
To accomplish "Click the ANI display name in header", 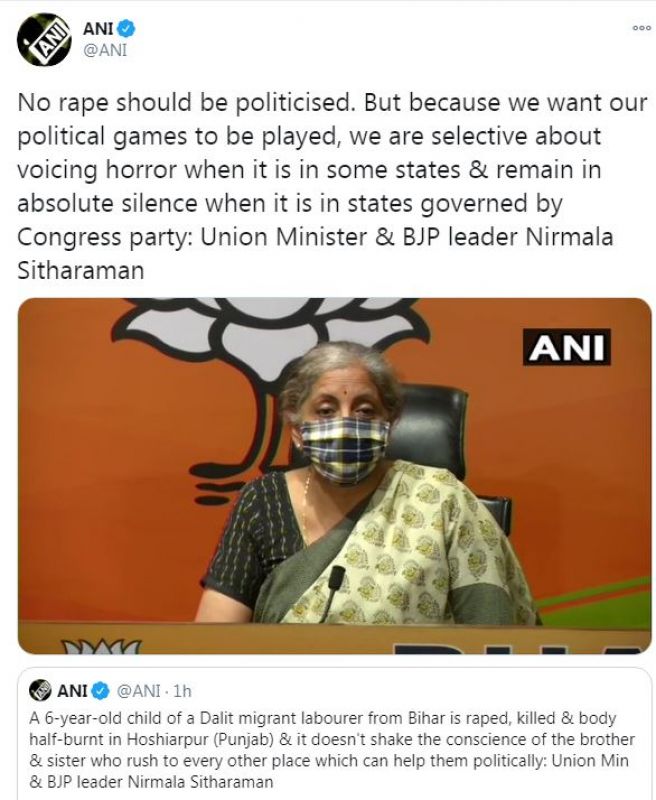I will 98,29.
